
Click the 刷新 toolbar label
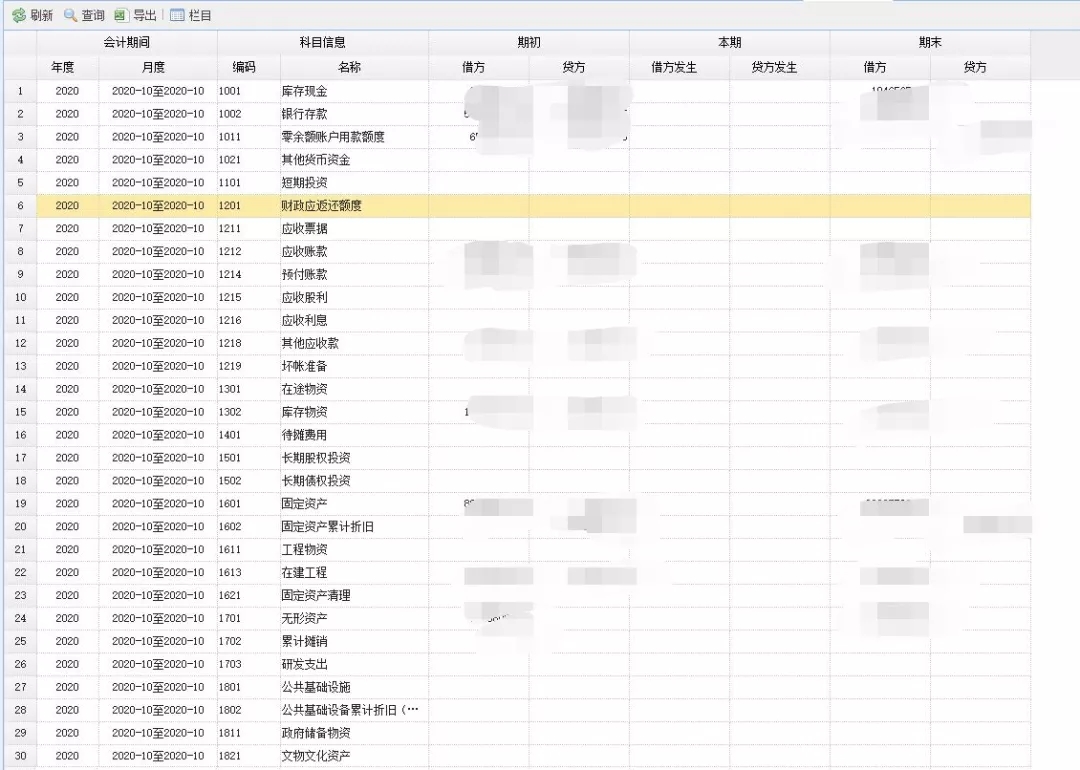click(41, 15)
